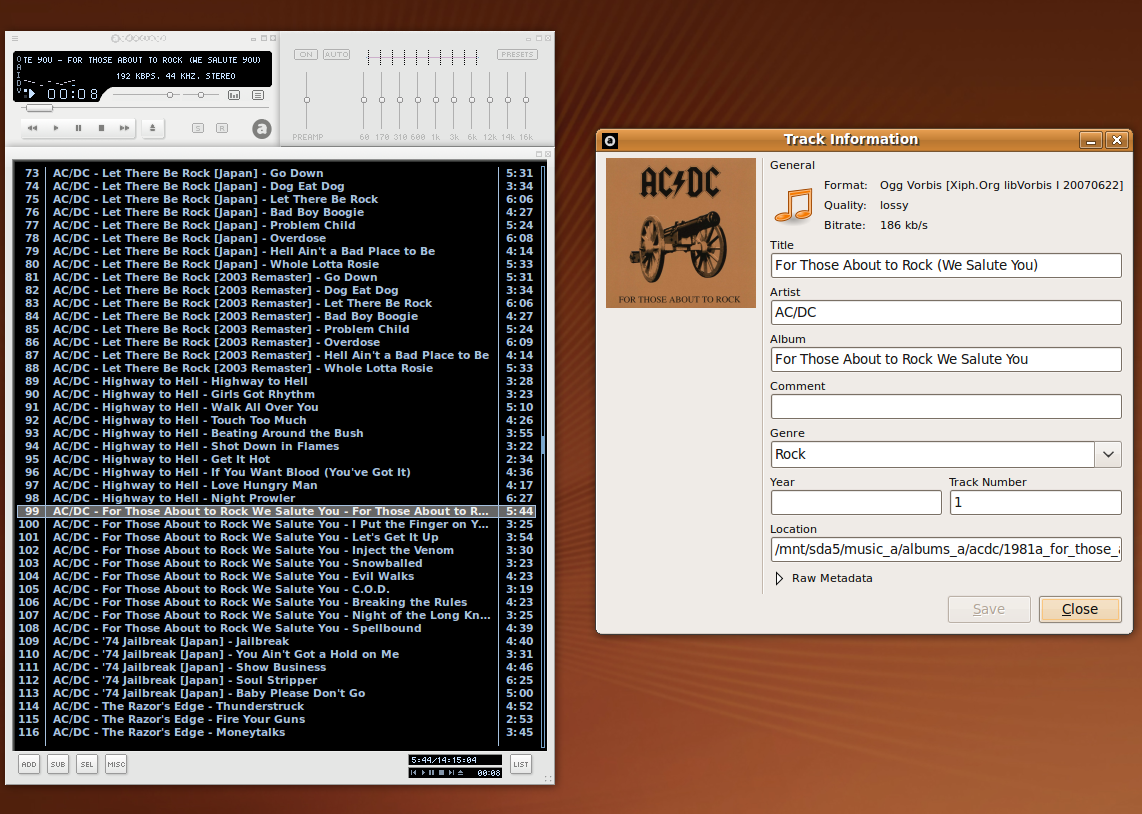
Task: Click the mini previous button in the playlist footer
Action: pos(414,772)
